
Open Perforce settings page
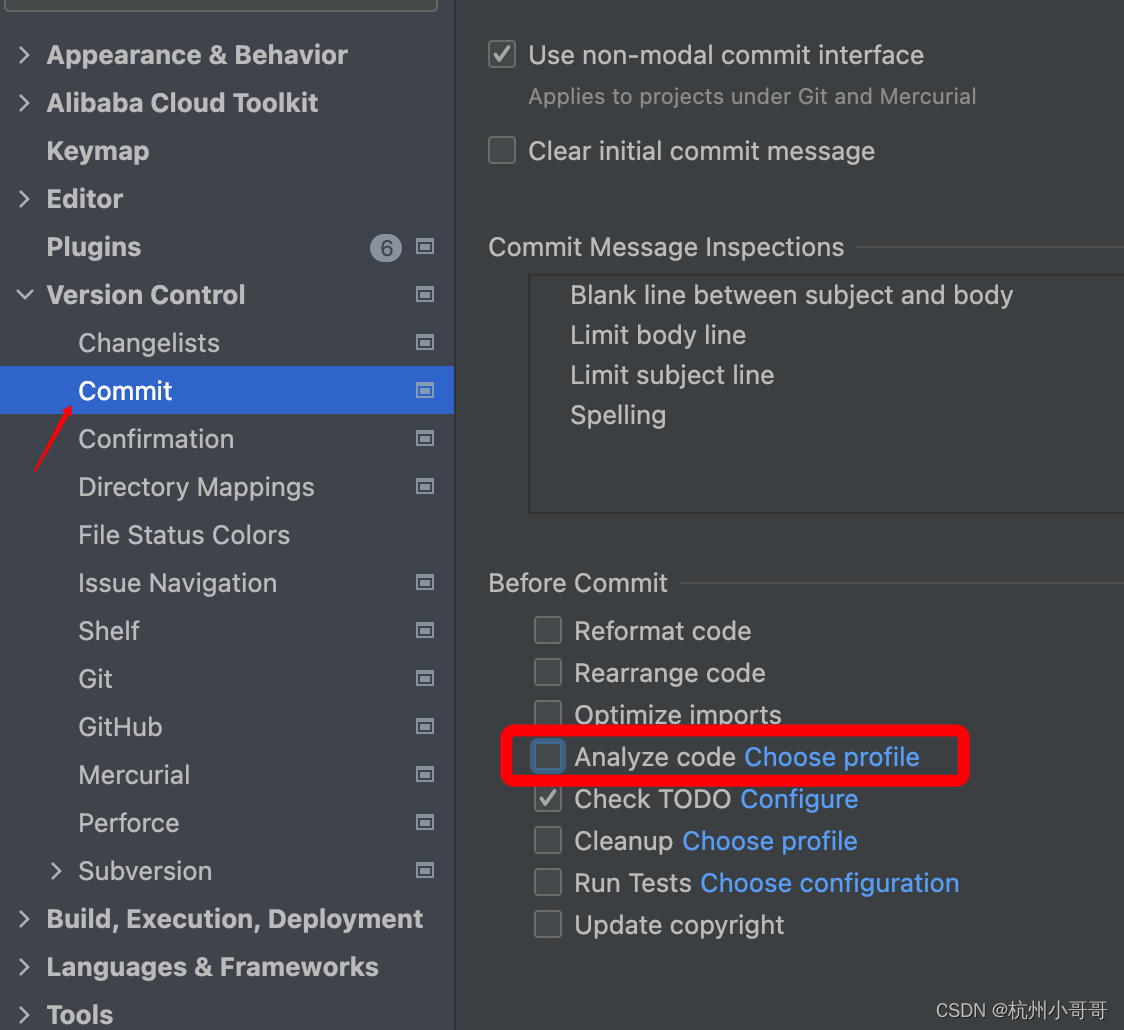tap(129, 823)
